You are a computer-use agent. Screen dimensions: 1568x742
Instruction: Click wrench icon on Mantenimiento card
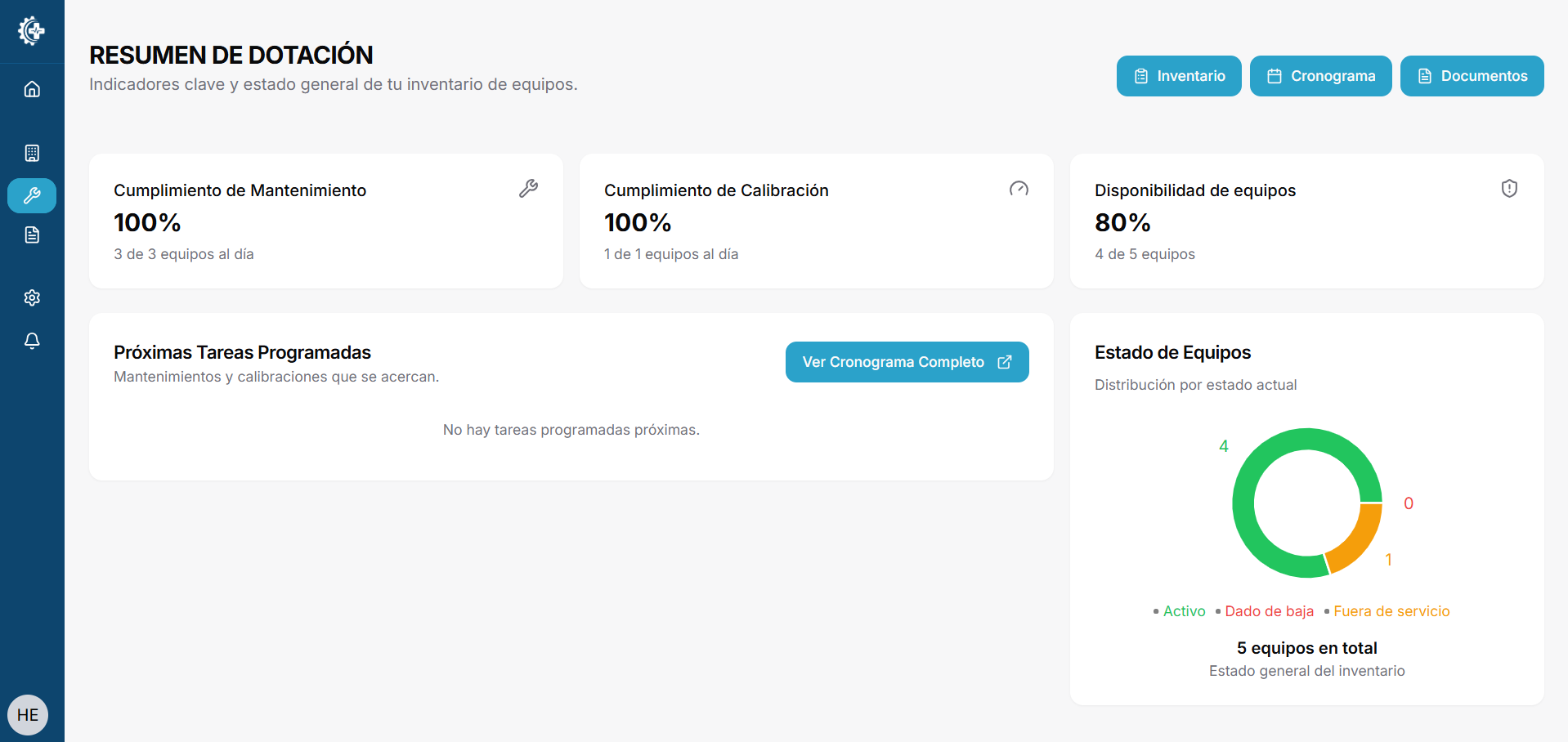click(528, 189)
